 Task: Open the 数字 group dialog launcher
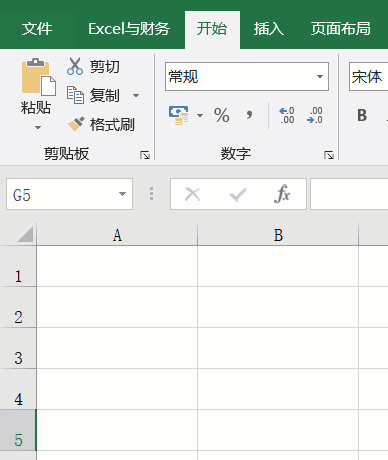click(329, 155)
